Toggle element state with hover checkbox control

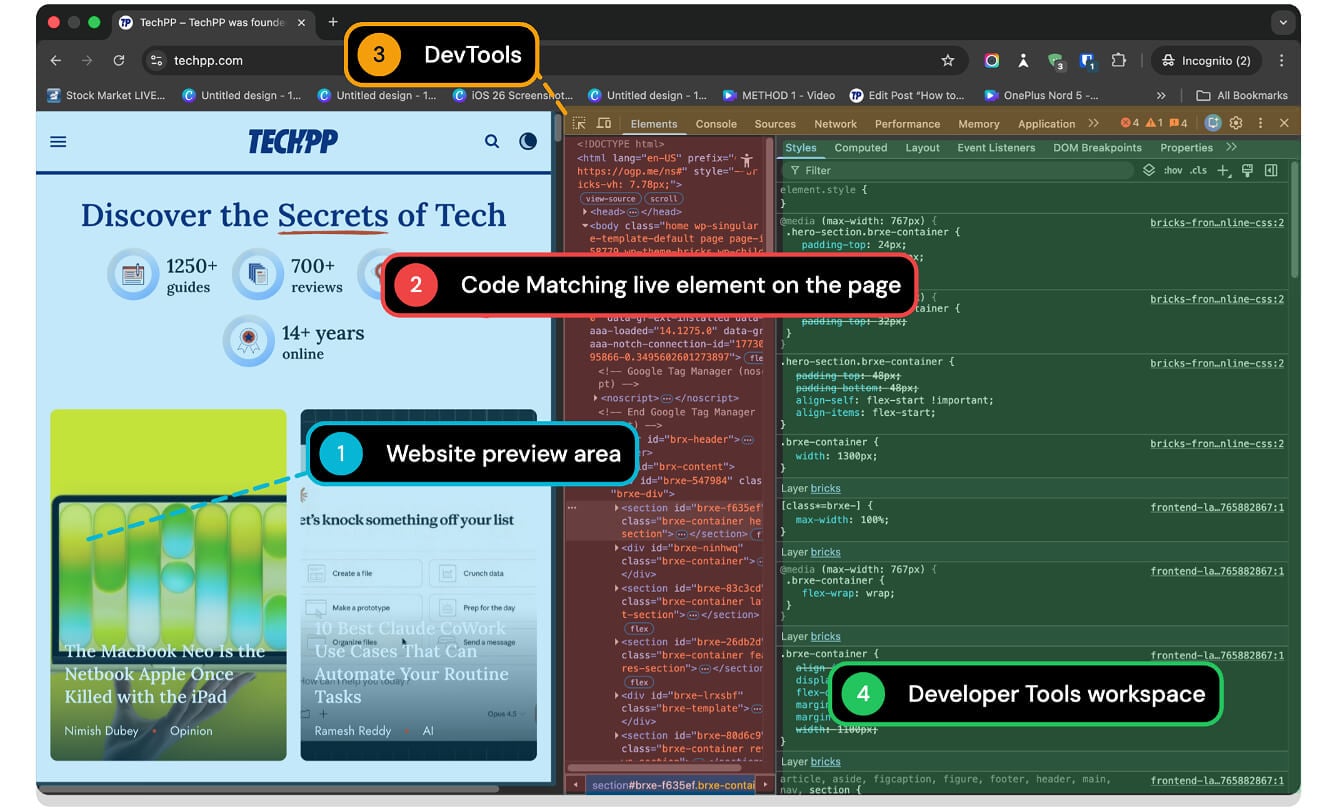tap(1173, 170)
